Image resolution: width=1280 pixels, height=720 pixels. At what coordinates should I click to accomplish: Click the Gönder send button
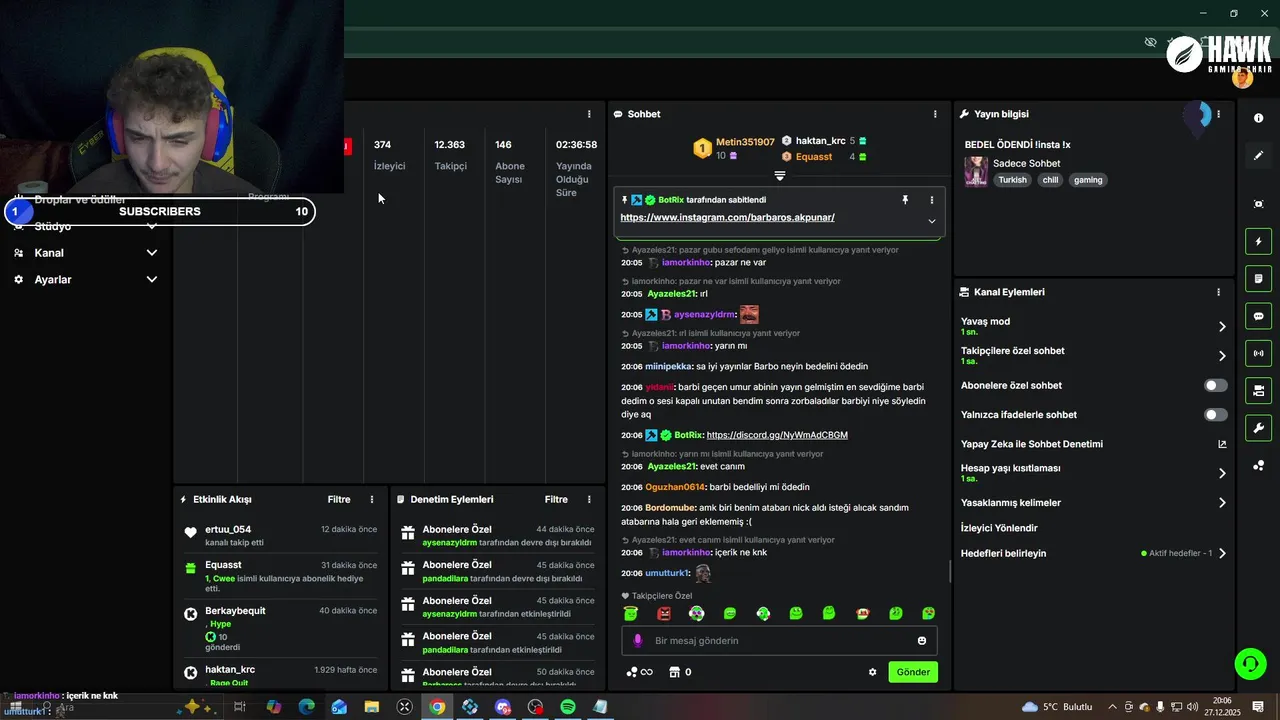coord(913,672)
